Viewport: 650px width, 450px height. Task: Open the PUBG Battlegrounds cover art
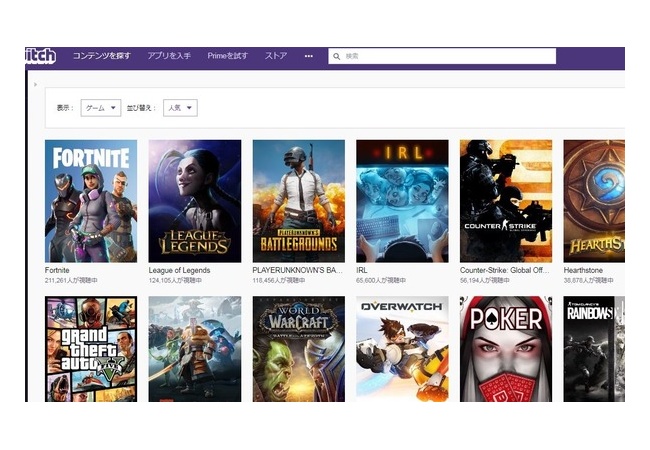pos(298,201)
